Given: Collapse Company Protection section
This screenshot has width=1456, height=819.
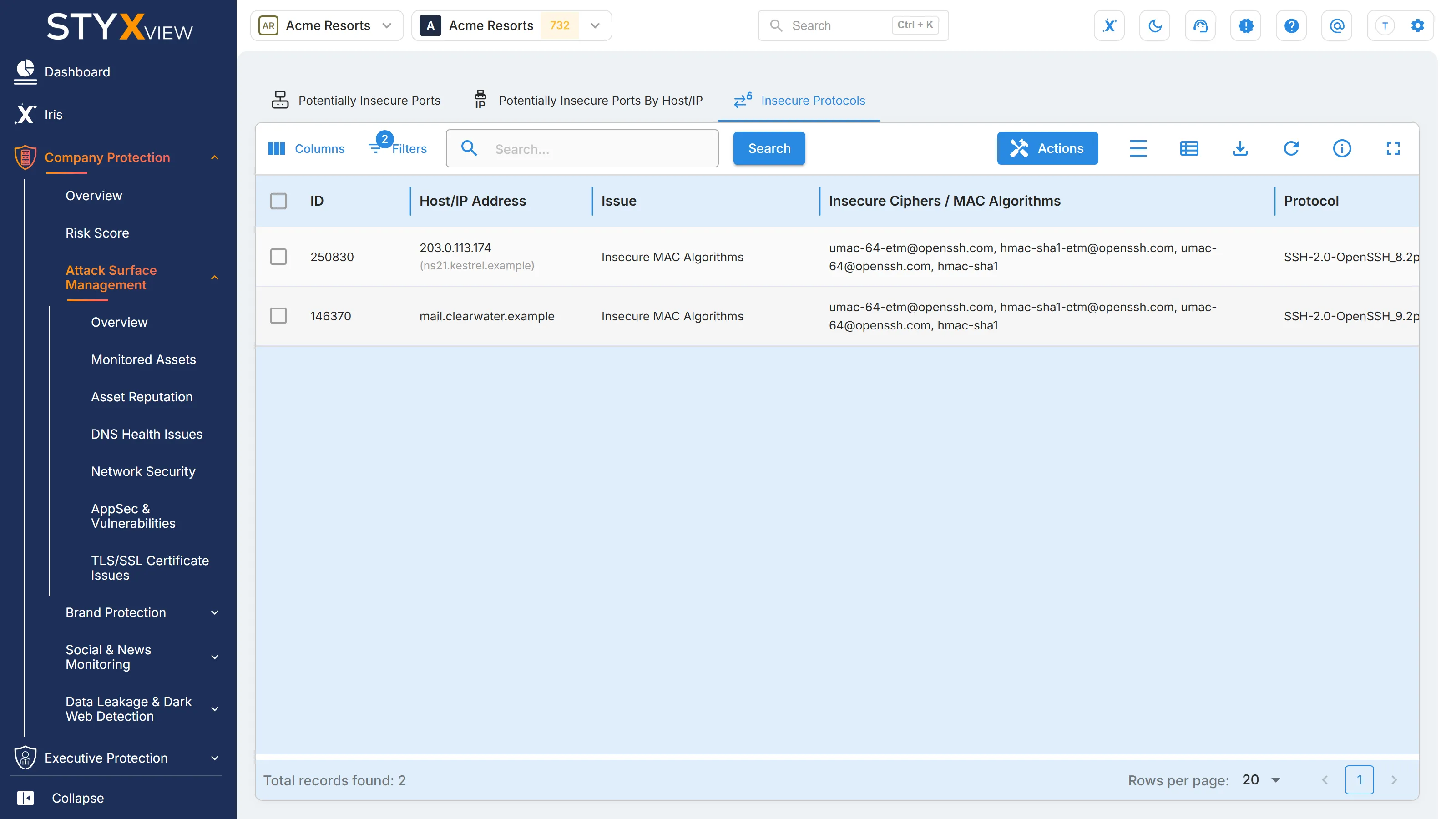Looking at the screenshot, I should [215, 158].
